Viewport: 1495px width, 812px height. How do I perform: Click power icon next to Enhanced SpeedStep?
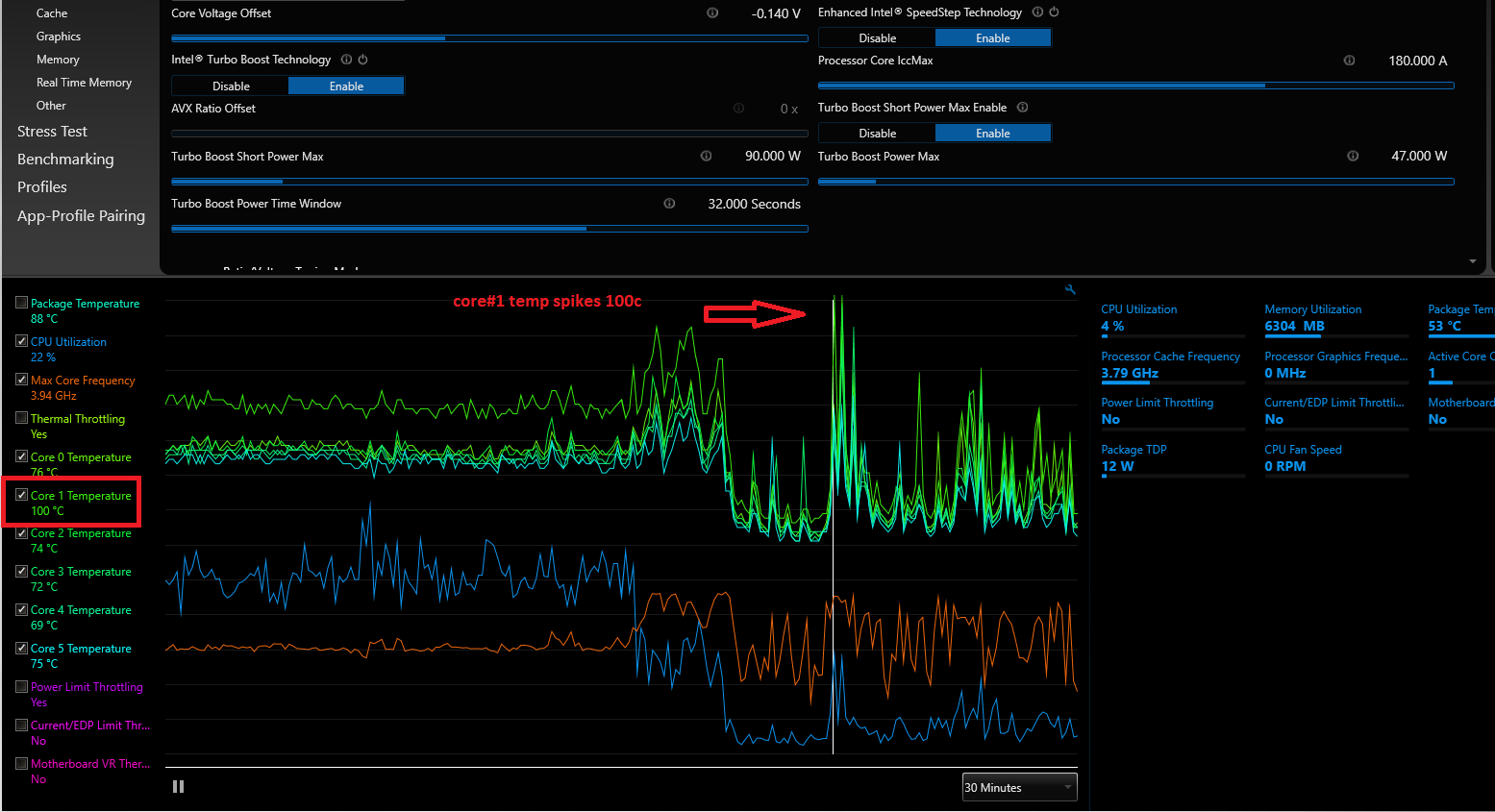click(1054, 12)
